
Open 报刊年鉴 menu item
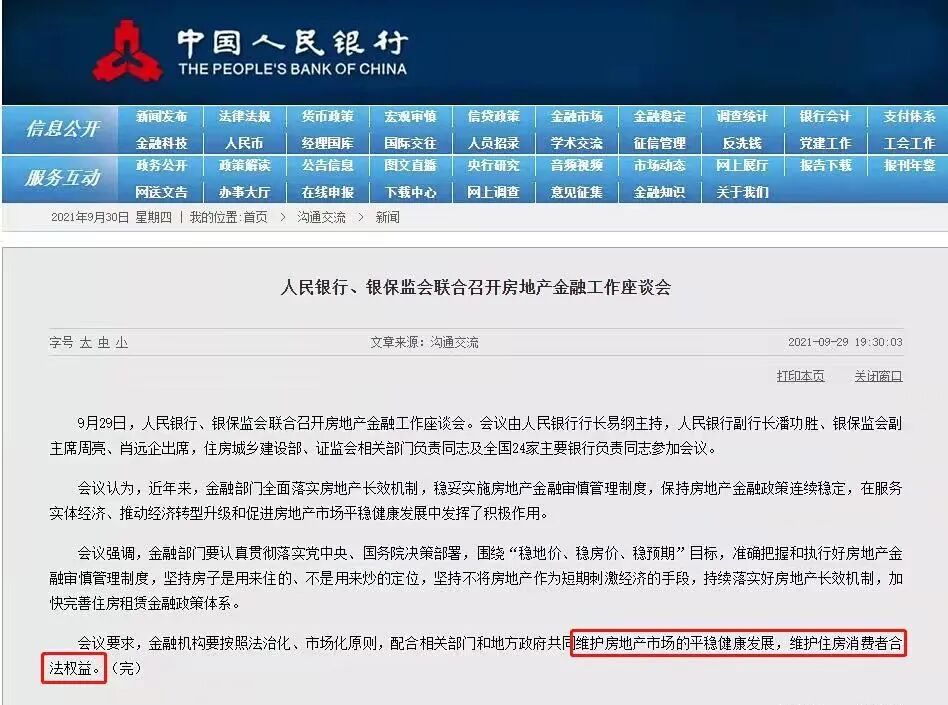(909, 165)
